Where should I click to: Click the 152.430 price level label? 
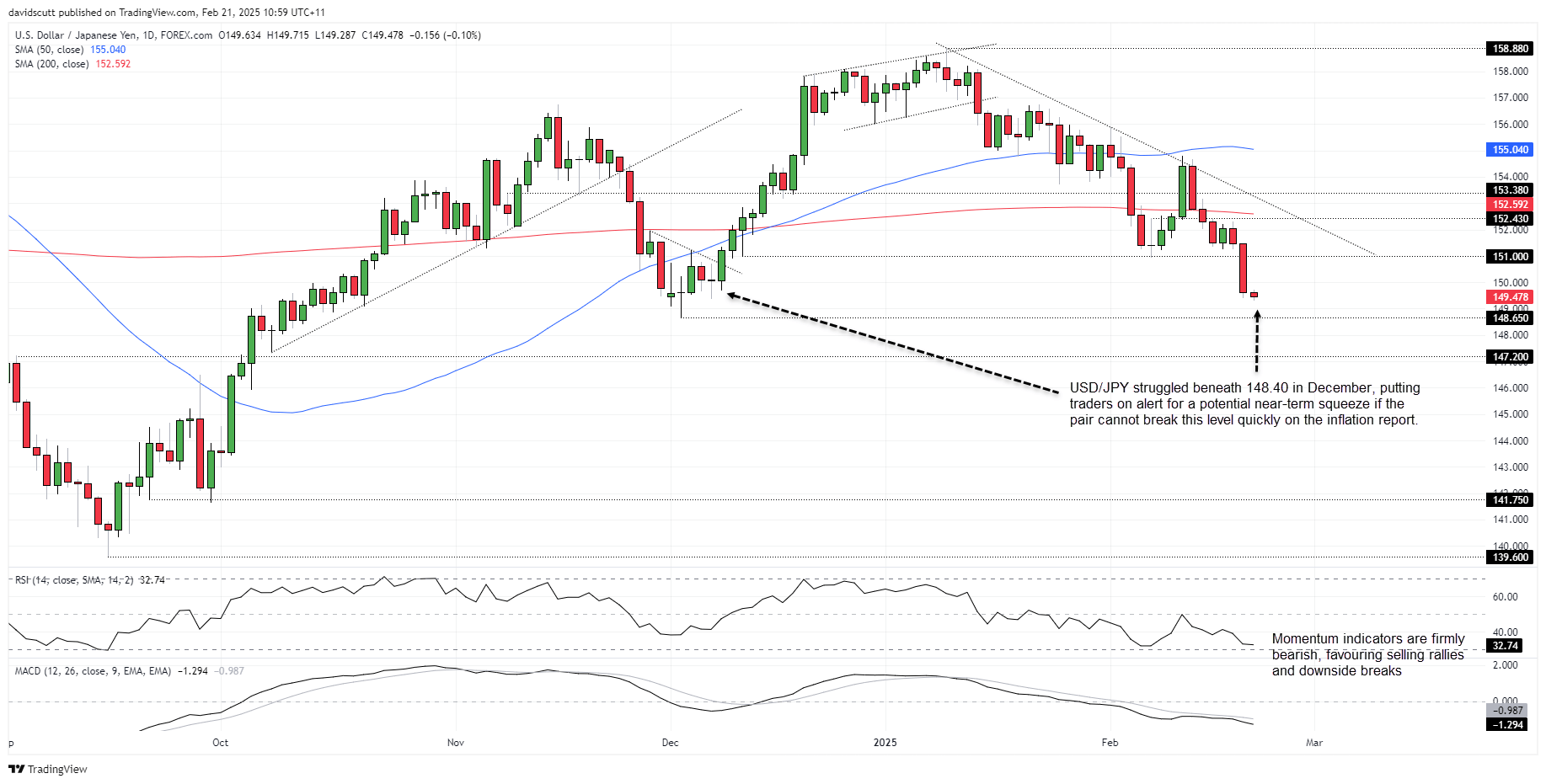1510,219
